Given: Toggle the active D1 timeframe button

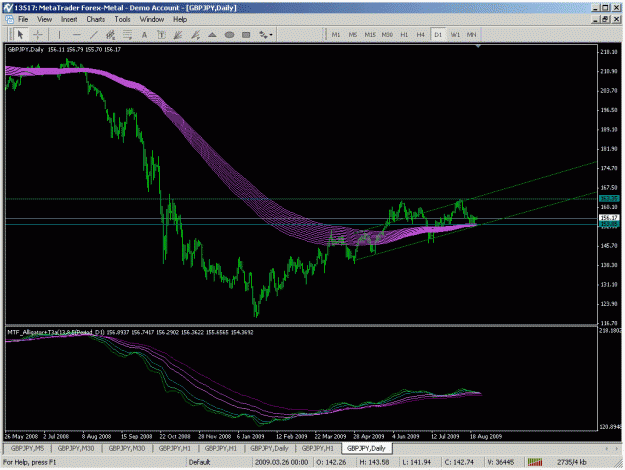Looking at the screenshot, I should [438, 35].
